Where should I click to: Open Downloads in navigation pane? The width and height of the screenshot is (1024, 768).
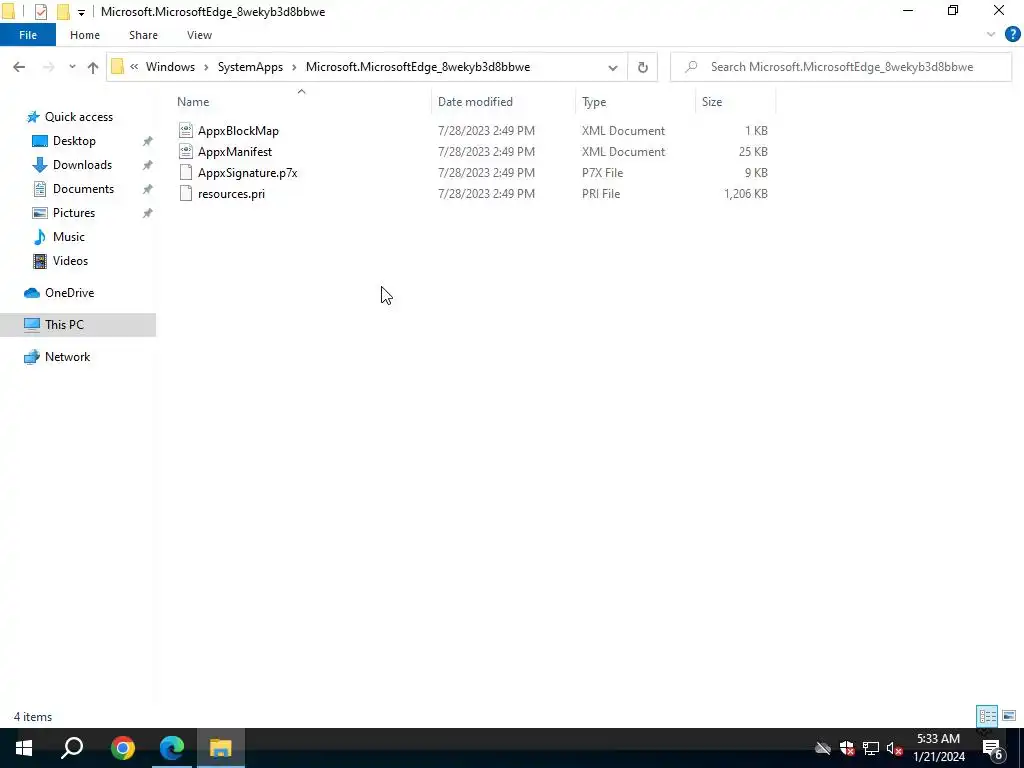pos(82,165)
